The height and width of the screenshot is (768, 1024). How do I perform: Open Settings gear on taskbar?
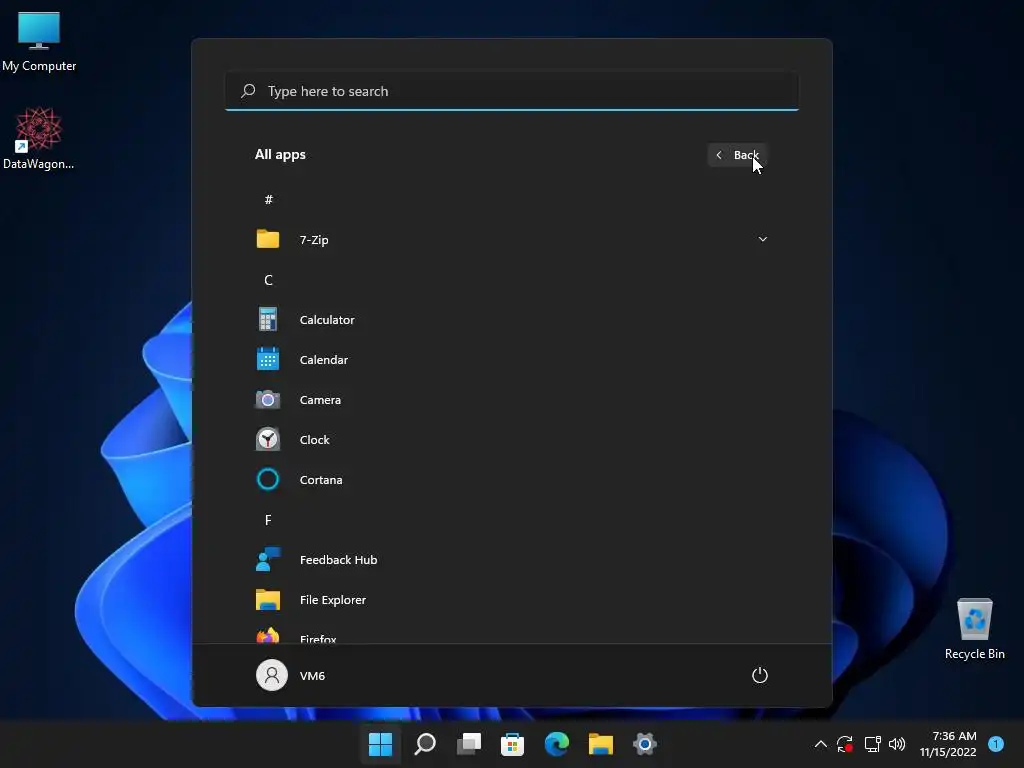point(644,744)
